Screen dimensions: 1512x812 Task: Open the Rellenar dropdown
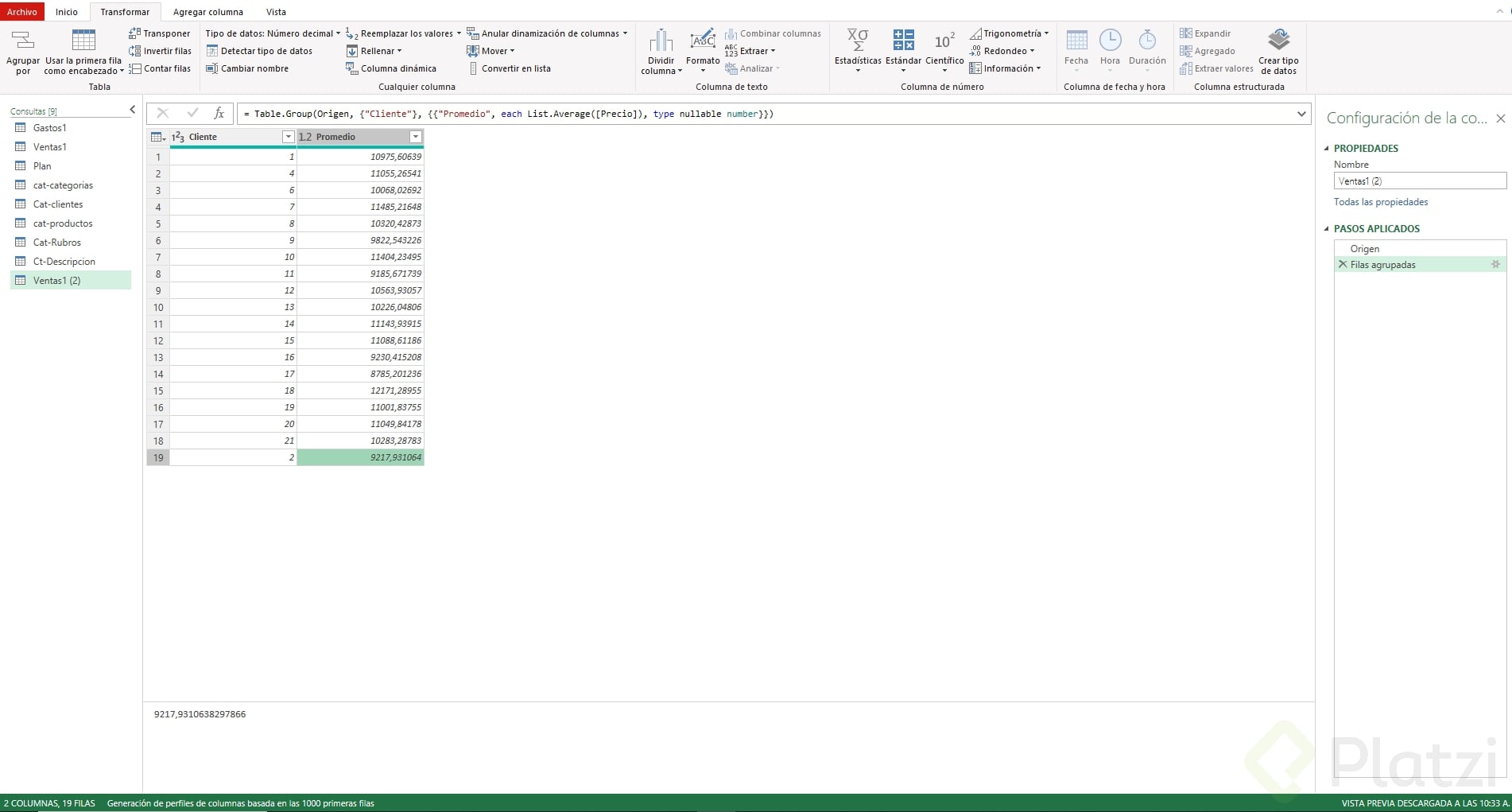click(x=374, y=51)
